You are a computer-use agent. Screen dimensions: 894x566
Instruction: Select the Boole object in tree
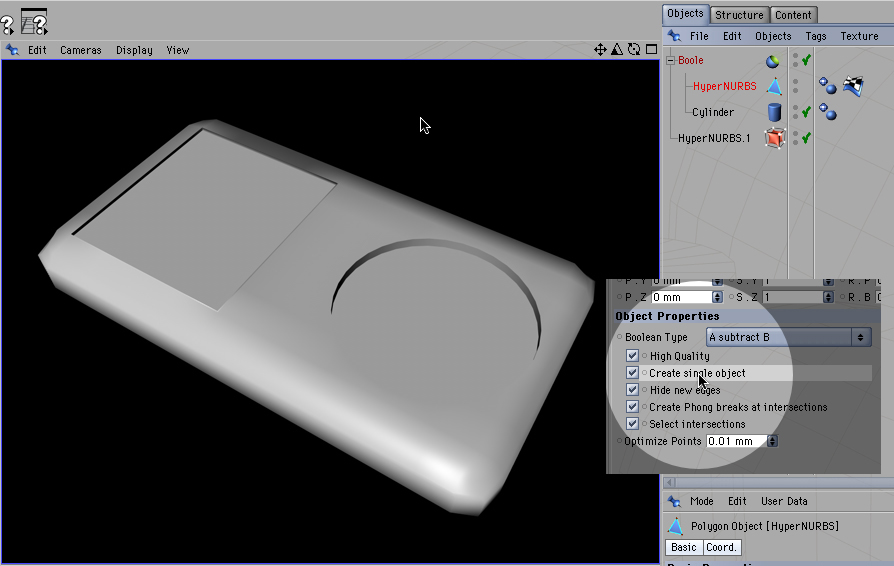tap(690, 60)
